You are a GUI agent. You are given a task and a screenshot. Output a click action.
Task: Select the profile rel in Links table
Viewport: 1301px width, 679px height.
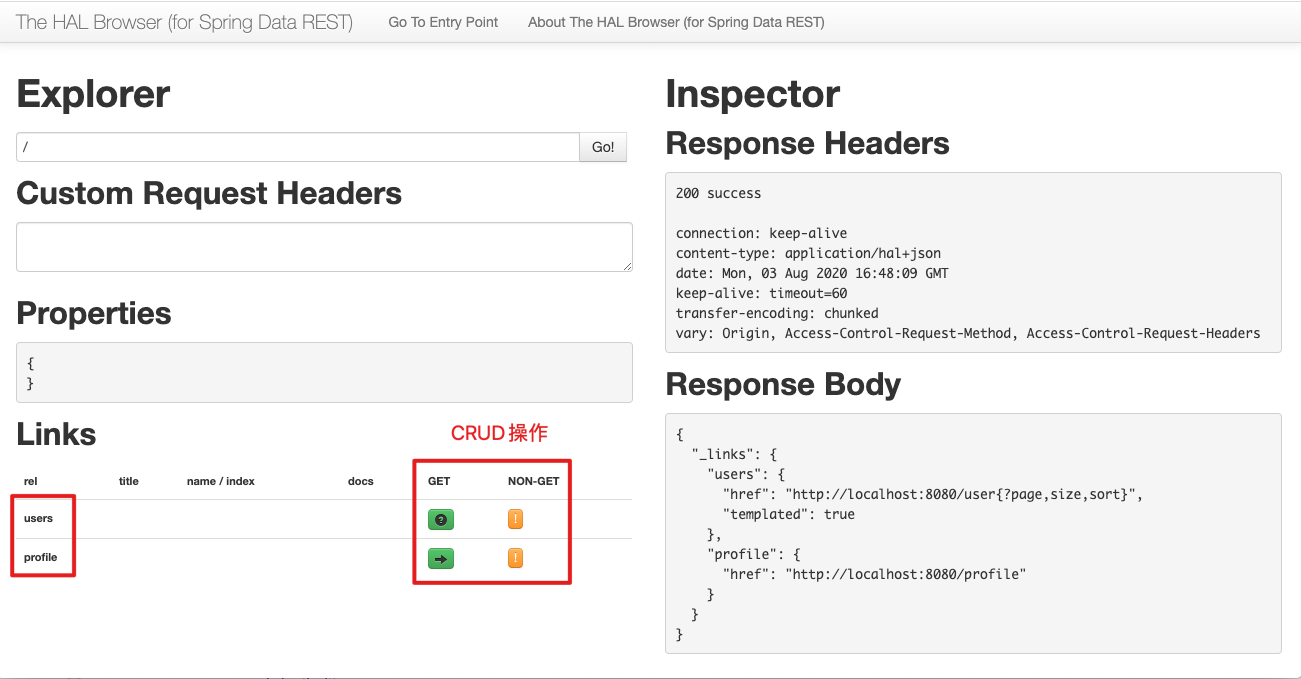click(x=42, y=557)
